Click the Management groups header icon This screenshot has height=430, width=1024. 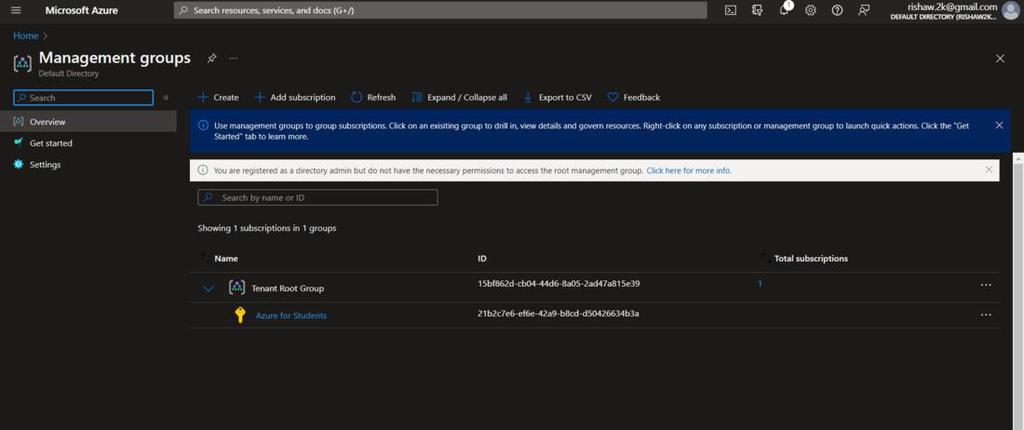pos(22,63)
